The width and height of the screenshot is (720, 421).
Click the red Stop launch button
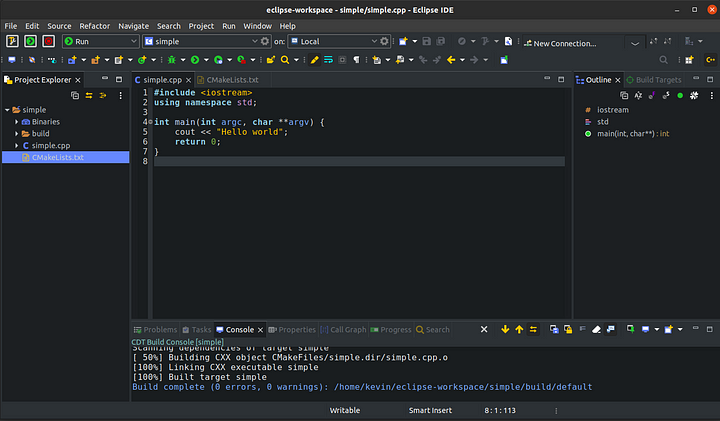click(x=47, y=41)
